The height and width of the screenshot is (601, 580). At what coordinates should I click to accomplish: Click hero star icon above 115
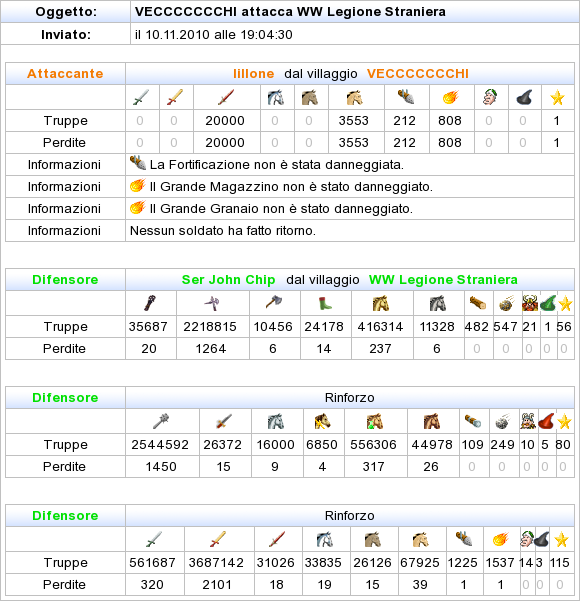(561, 539)
